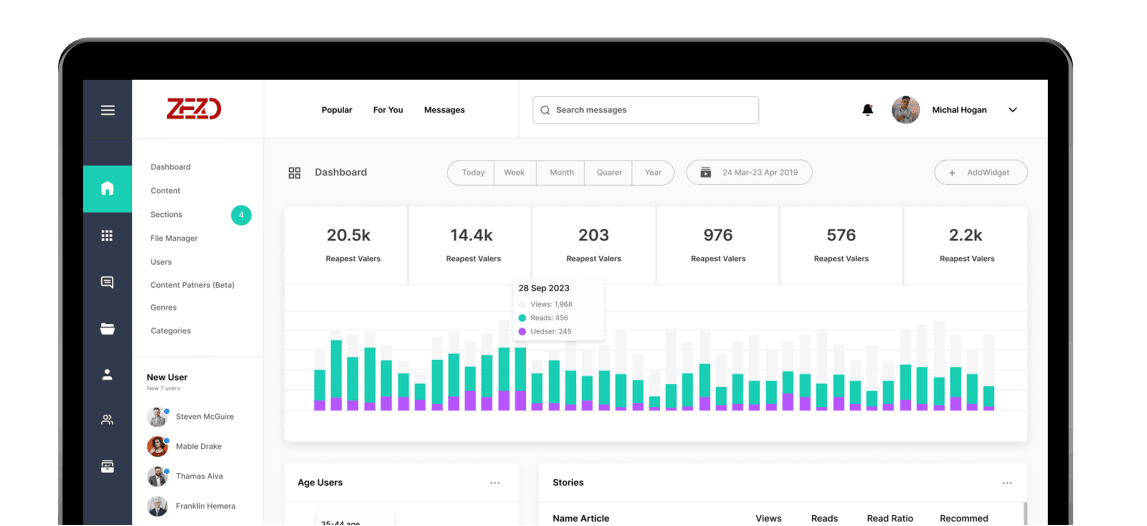Open the Age Users options menu
The height and width of the screenshot is (526, 1147).
click(495, 483)
